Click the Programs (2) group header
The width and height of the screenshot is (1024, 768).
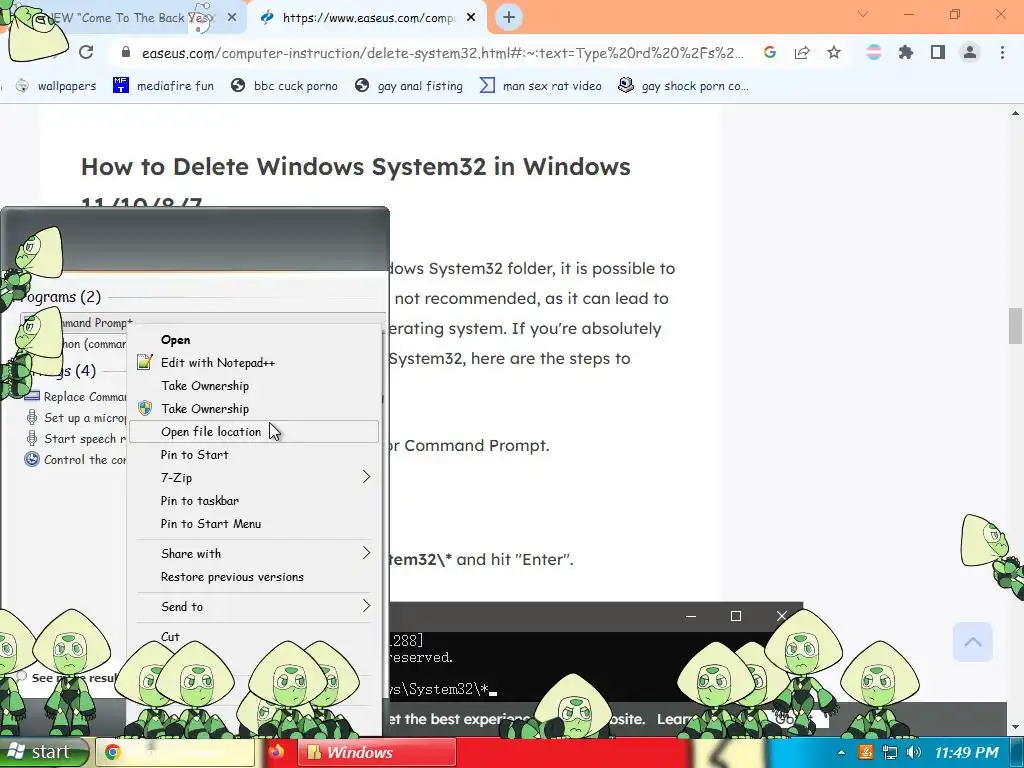pyautogui.click(x=61, y=296)
